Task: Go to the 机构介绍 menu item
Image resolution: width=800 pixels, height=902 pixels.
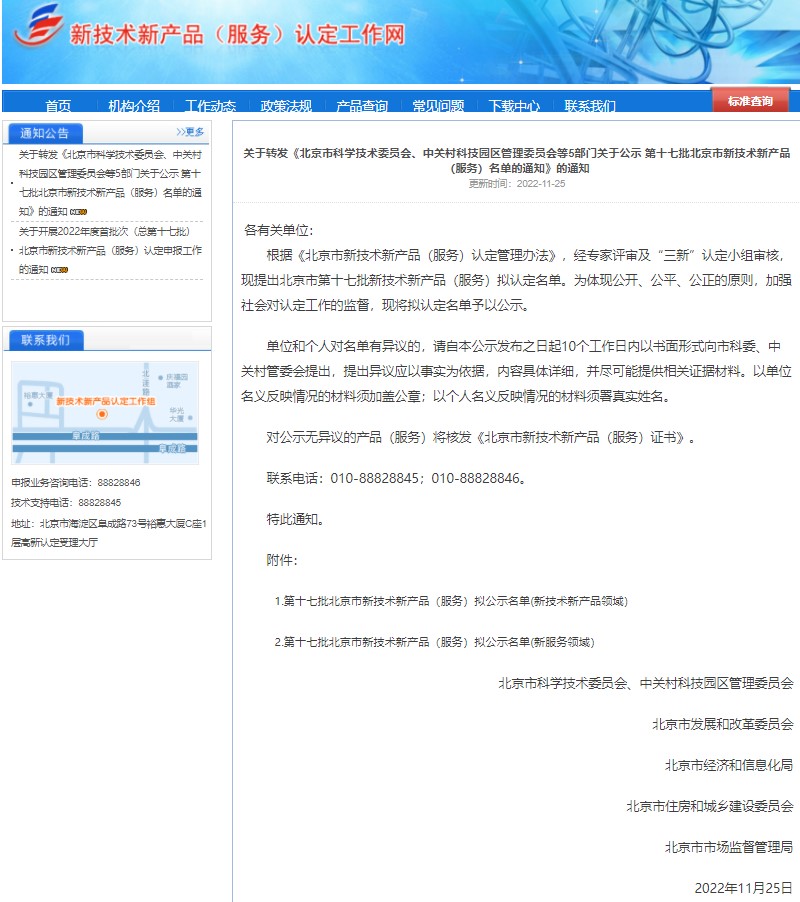Action: pyautogui.click(x=134, y=106)
